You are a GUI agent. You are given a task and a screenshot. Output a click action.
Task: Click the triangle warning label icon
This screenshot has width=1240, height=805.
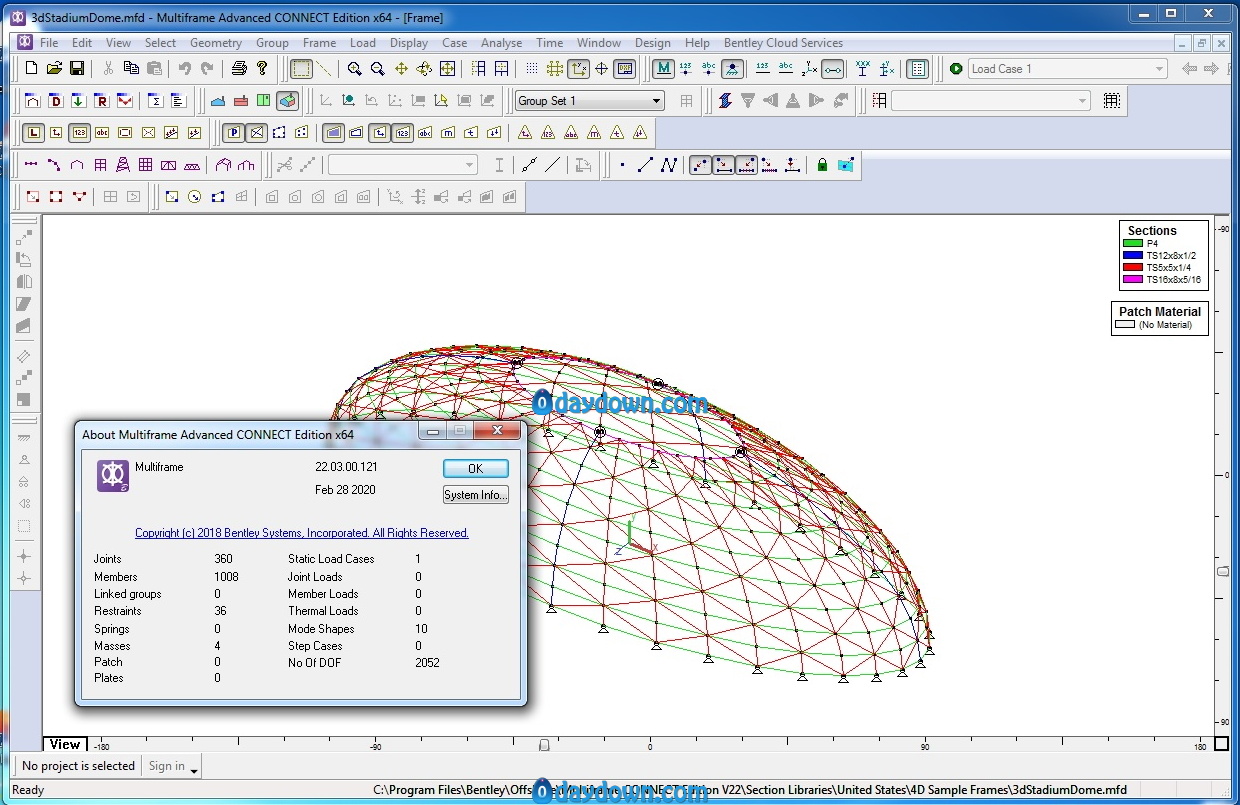tap(525, 132)
